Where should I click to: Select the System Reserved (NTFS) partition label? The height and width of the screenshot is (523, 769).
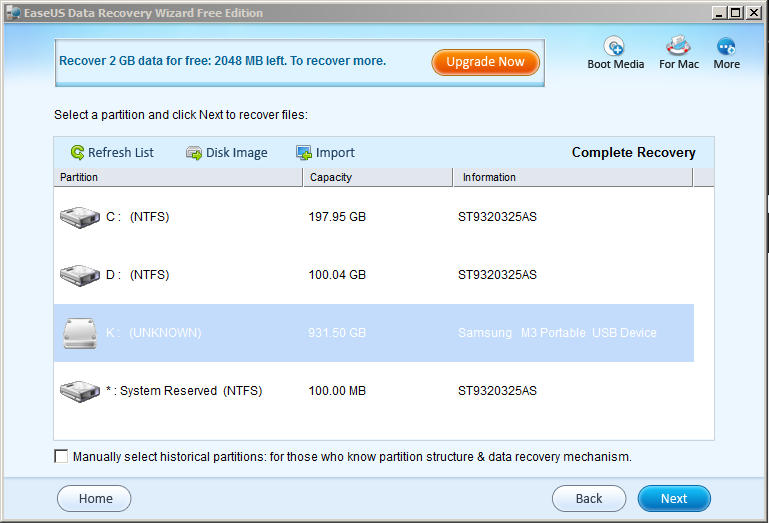coord(184,391)
